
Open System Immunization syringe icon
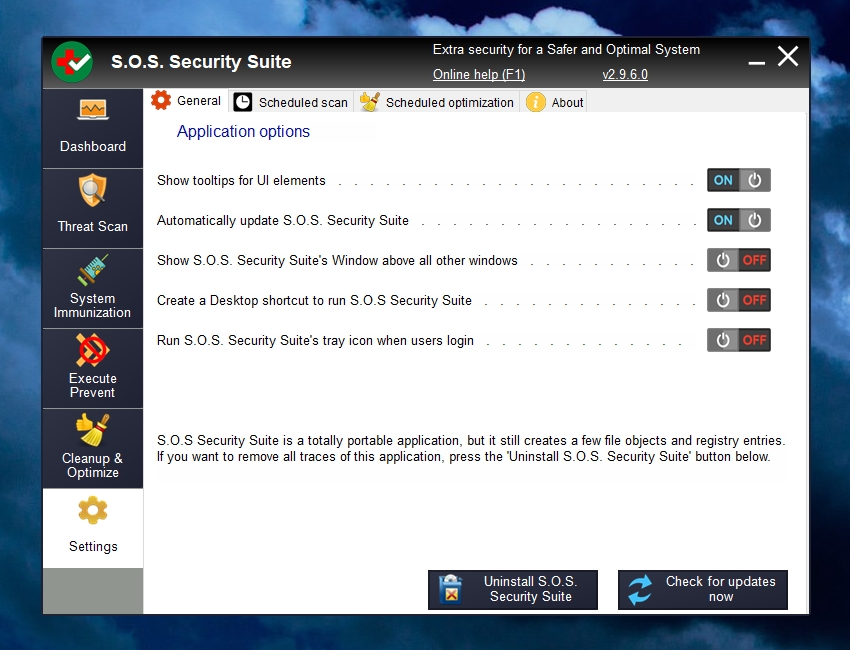point(93,270)
